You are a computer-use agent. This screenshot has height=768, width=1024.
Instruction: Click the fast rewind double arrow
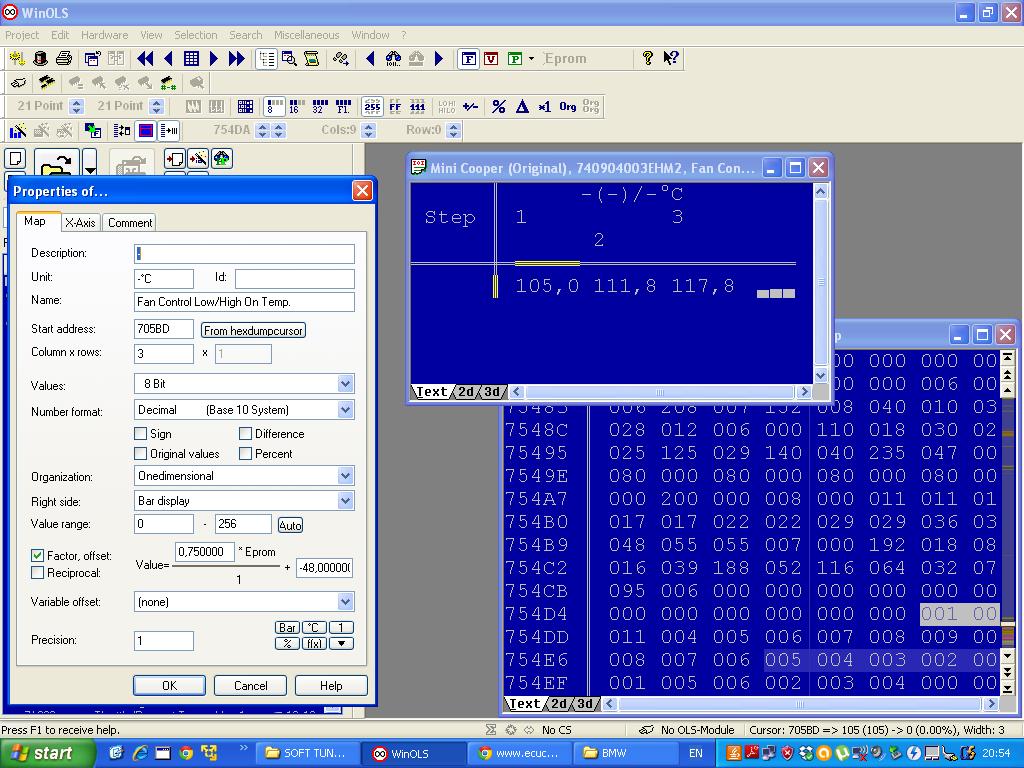pyautogui.click(x=145, y=59)
